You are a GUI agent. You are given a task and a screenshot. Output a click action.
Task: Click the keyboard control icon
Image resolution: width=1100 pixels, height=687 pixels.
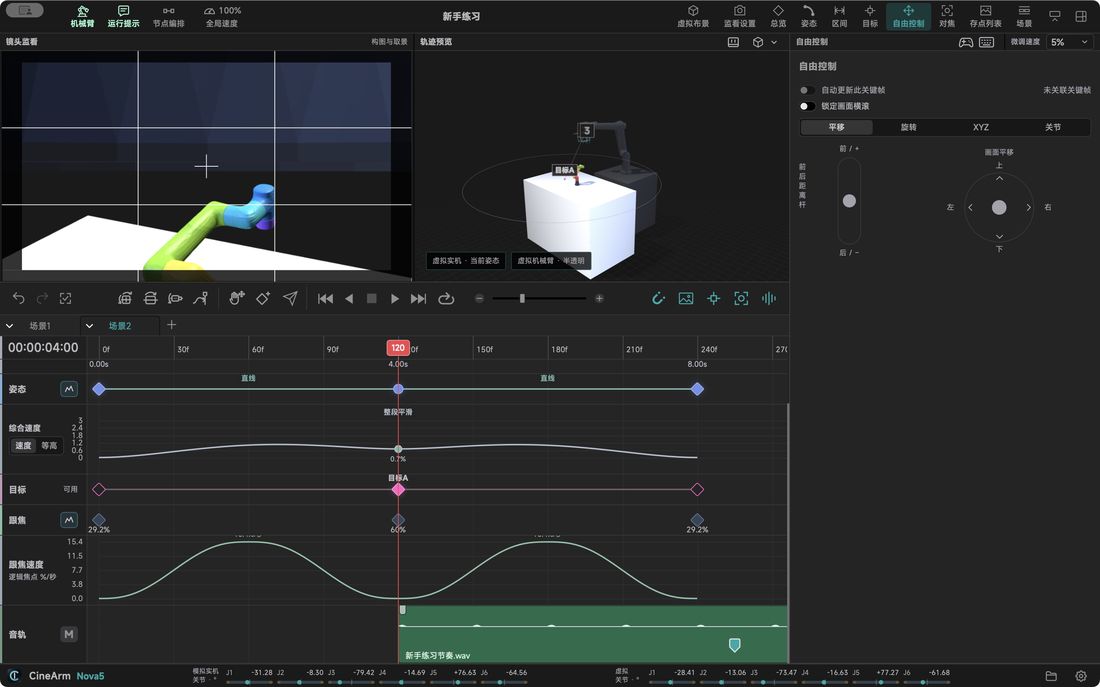pos(986,42)
